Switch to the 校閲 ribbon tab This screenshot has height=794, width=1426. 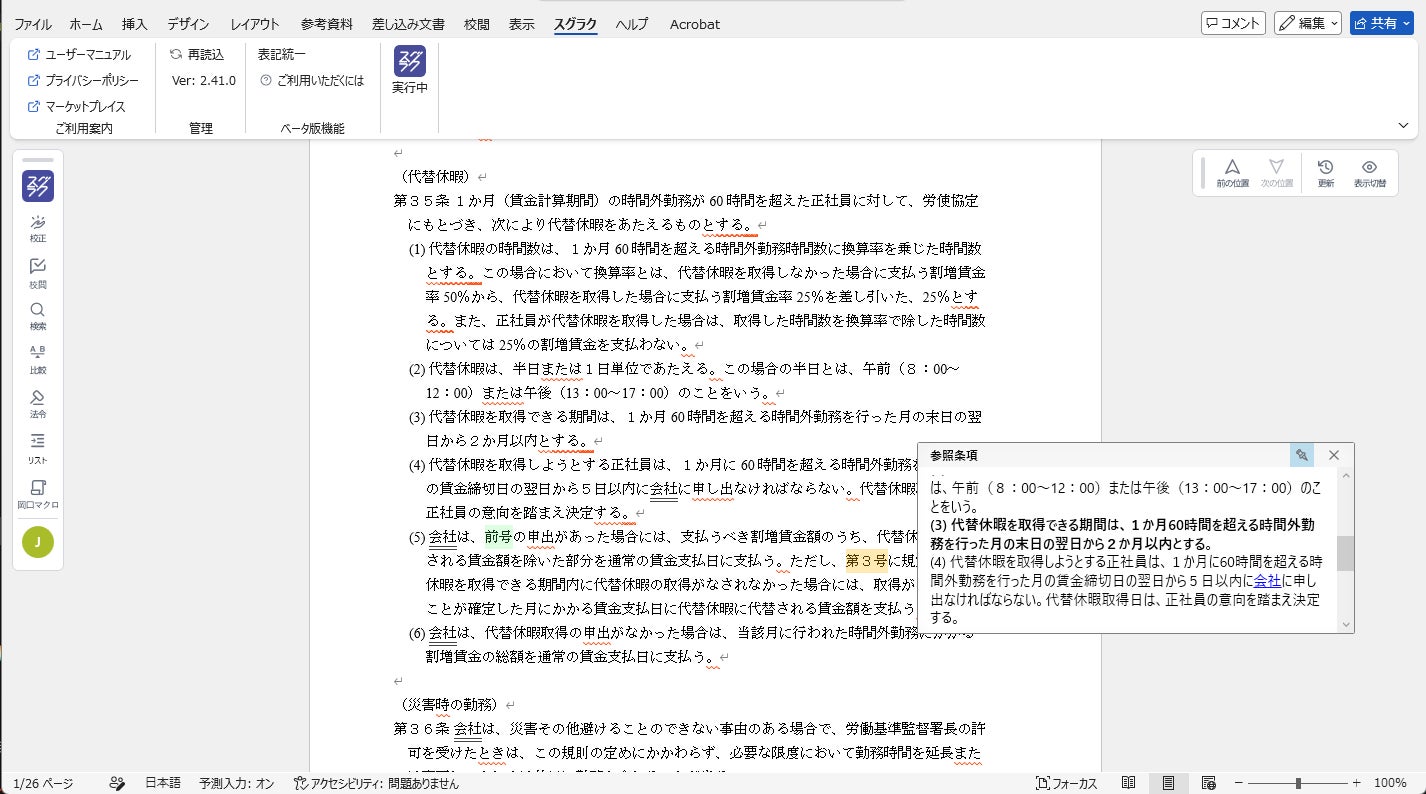pyautogui.click(x=477, y=24)
